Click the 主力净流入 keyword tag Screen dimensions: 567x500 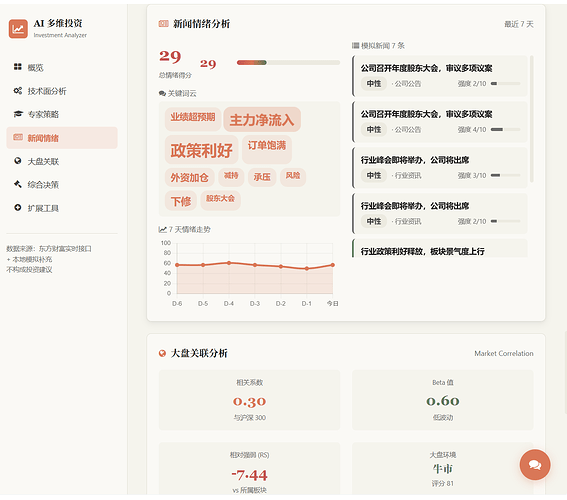pyautogui.click(x=262, y=120)
